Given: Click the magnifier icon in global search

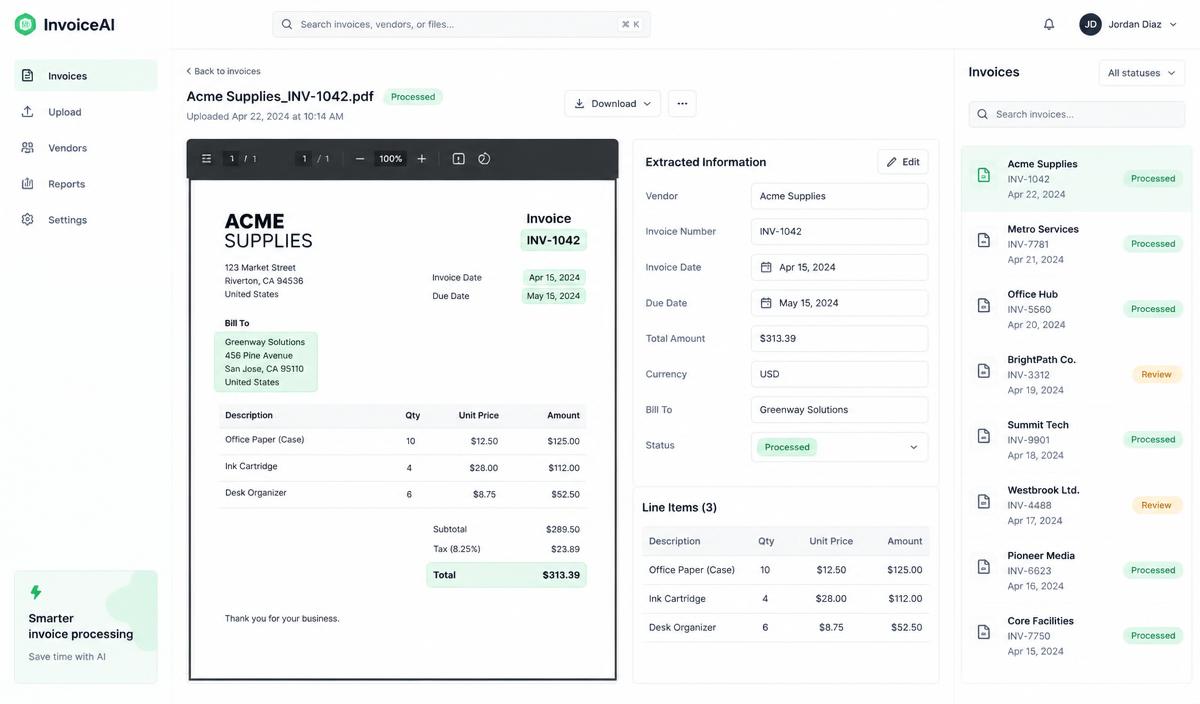Looking at the screenshot, I should pos(287,24).
